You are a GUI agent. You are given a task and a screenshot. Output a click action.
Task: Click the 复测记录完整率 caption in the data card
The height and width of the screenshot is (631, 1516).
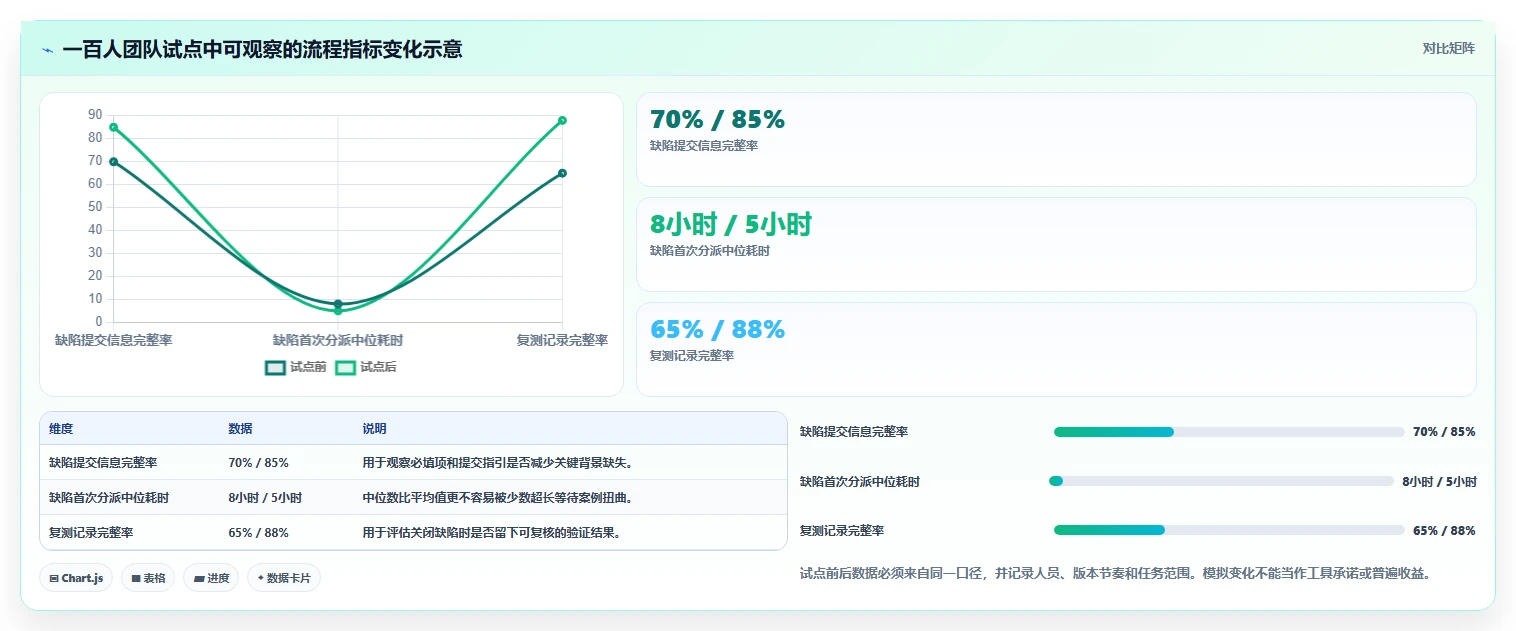(x=692, y=356)
